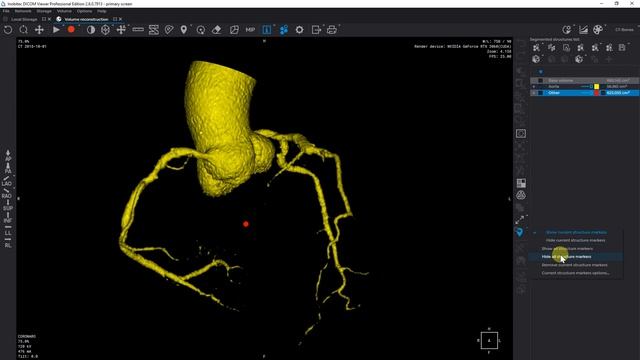The image size is (640, 360).
Task: Click the red color swatch of Other
Action: click(x=596, y=93)
